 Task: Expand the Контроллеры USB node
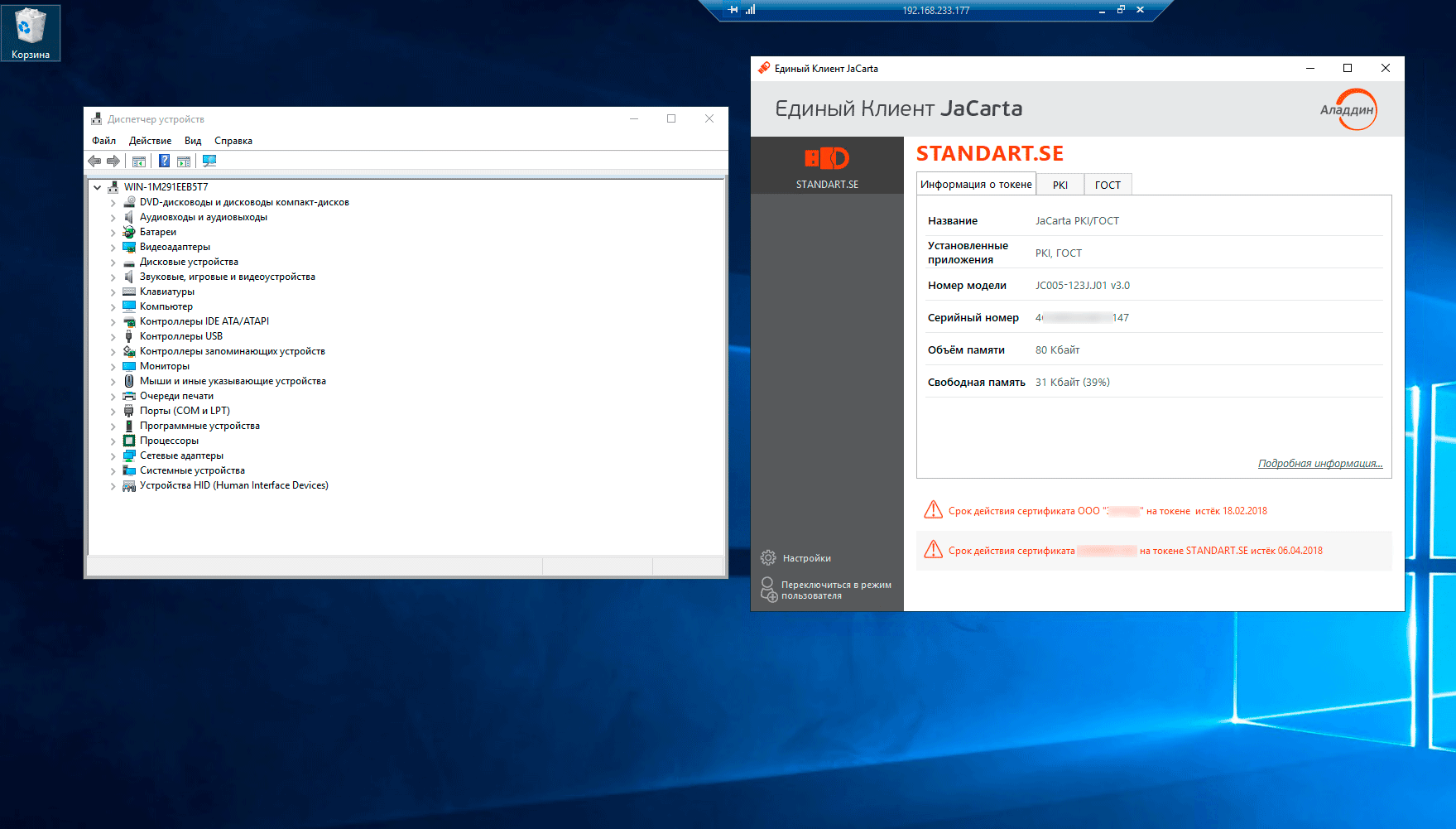pyautogui.click(x=113, y=336)
